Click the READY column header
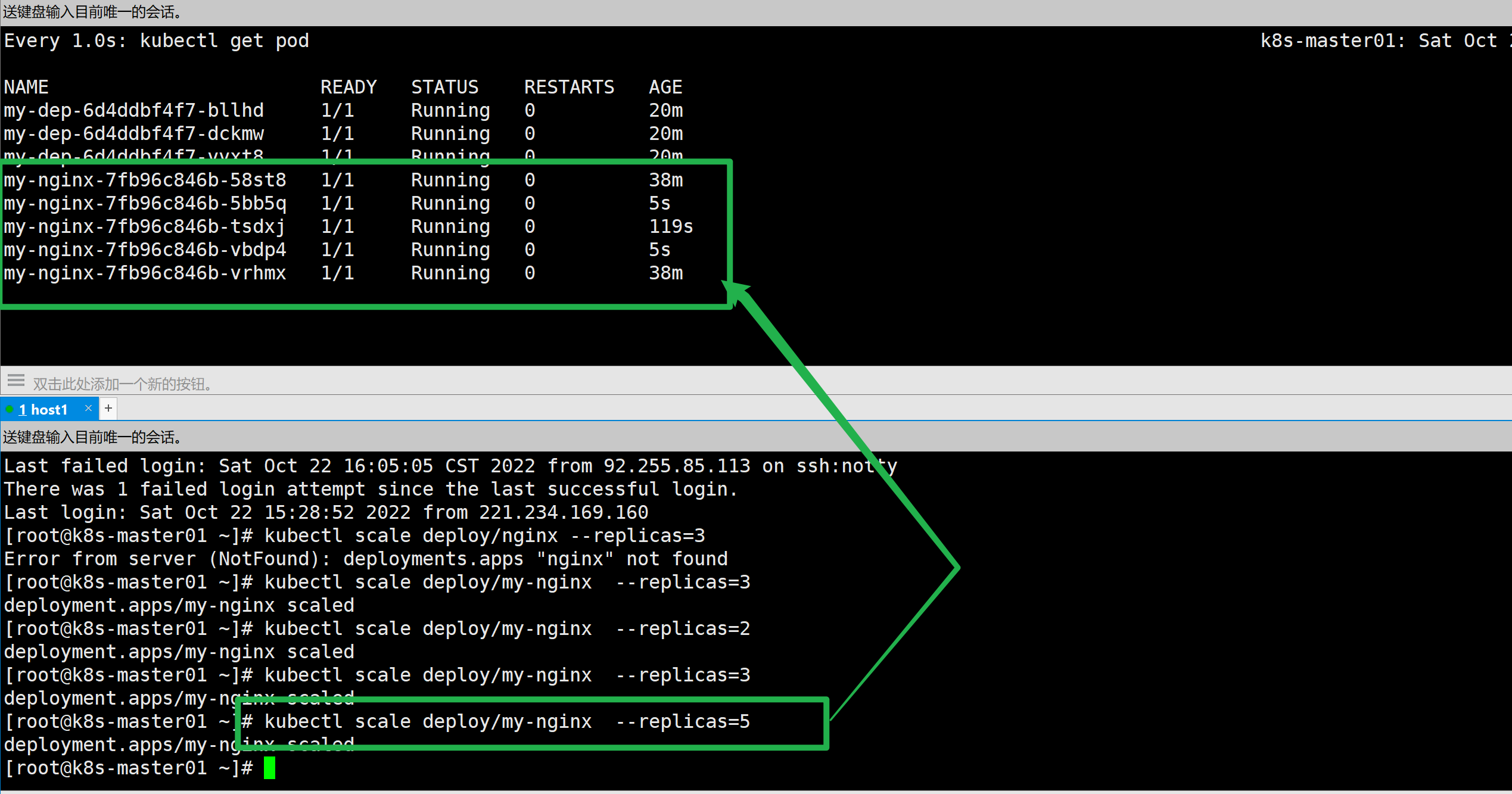 click(x=349, y=87)
